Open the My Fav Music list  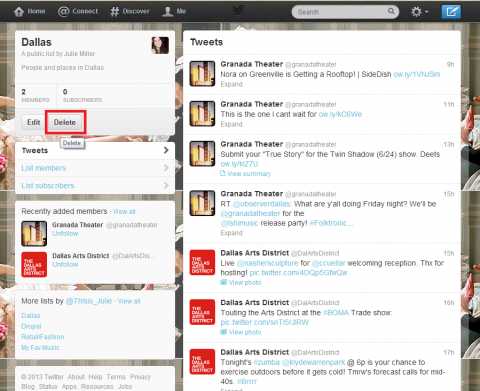coord(40,348)
